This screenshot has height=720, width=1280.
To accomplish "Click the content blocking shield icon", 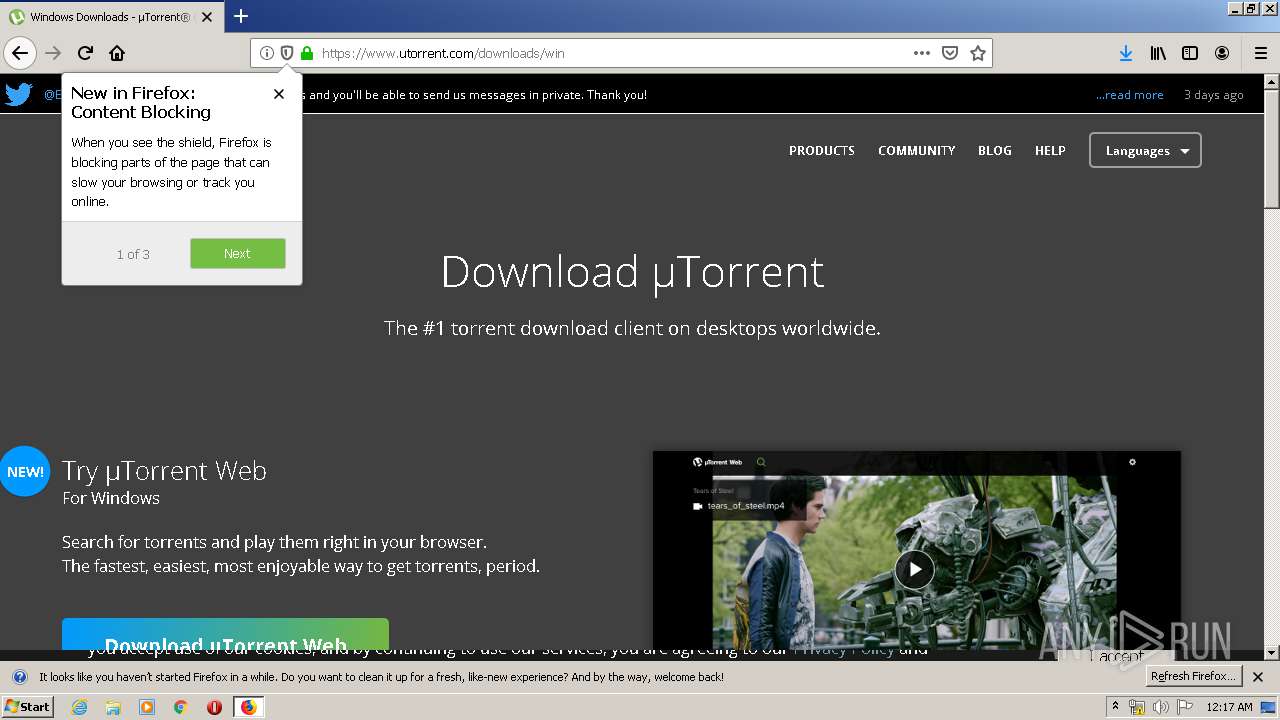I will tap(287, 53).
